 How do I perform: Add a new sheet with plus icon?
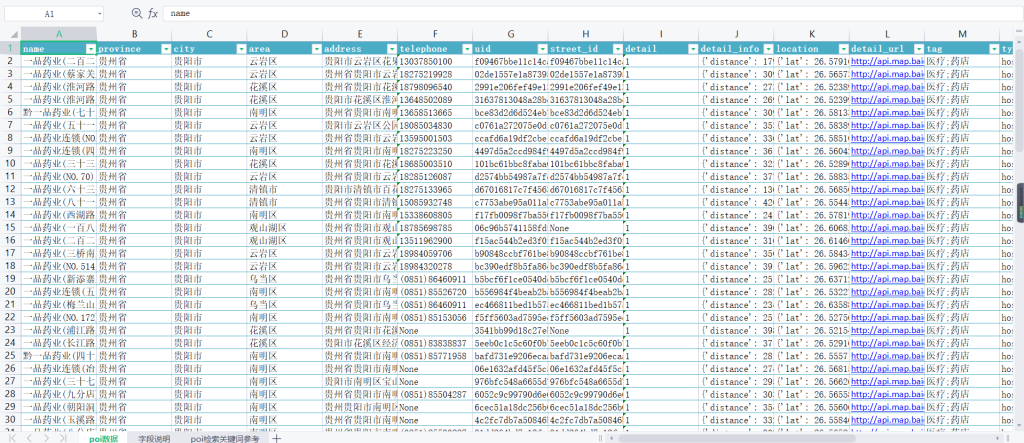click(x=277, y=438)
